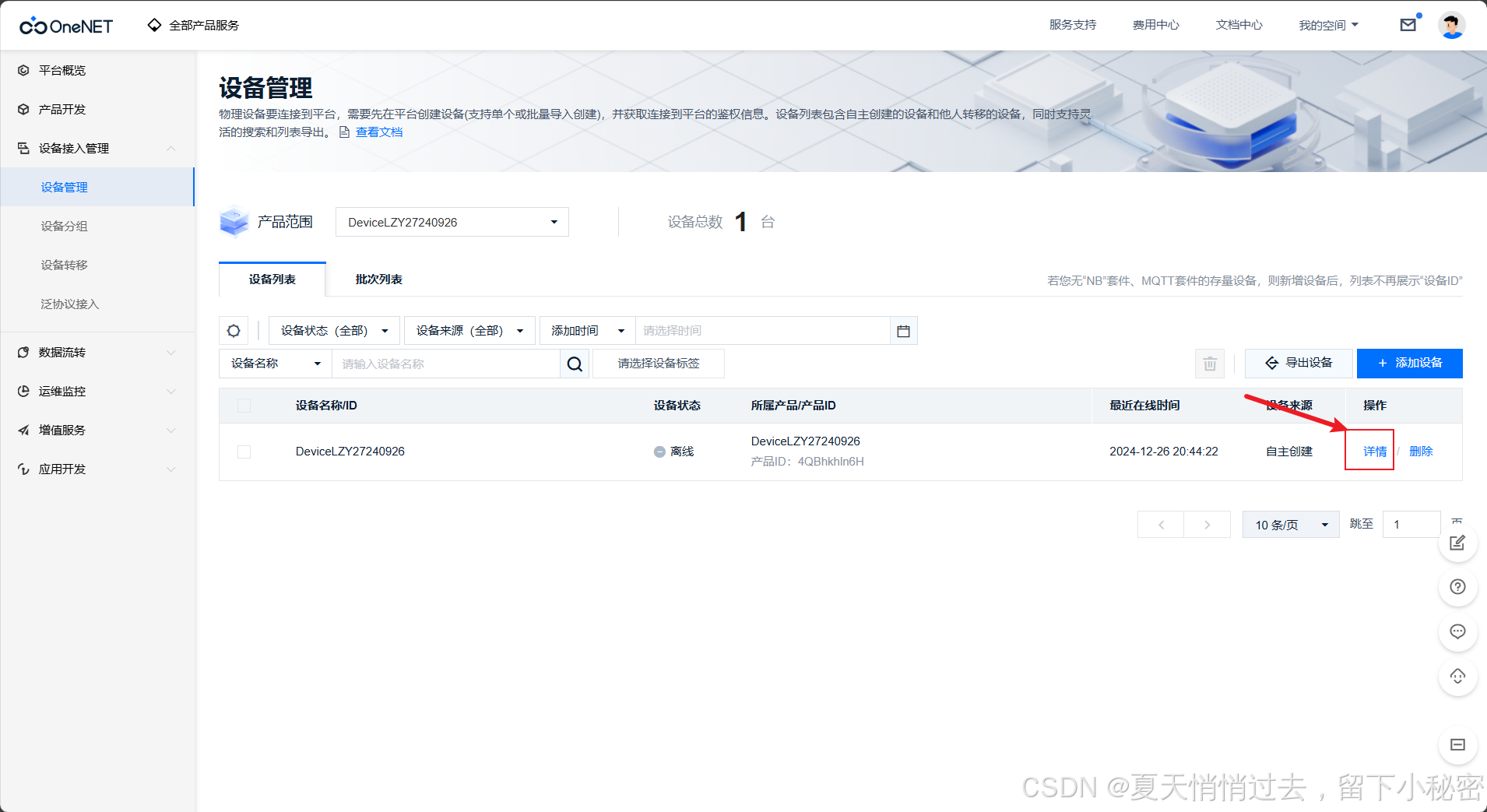Viewport: 1487px width, 812px height.
Task: Click the customer service headset icon
Action: (1457, 676)
